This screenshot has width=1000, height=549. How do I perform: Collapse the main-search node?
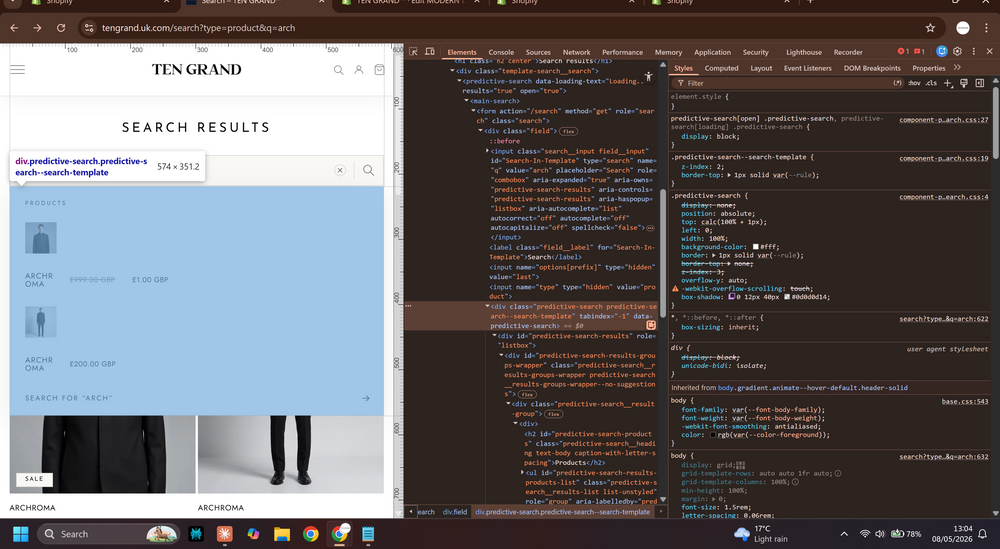(x=466, y=101)
